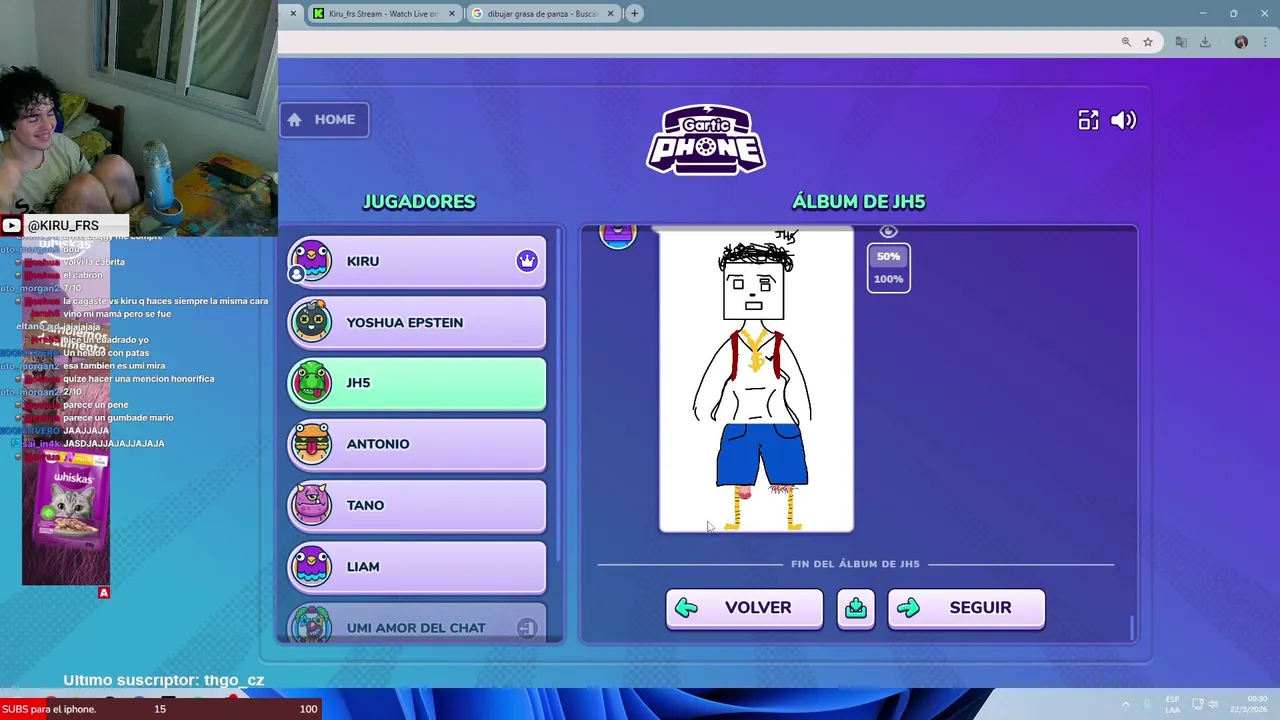Click JH5's green avatar icon

[x=311, y=383]
